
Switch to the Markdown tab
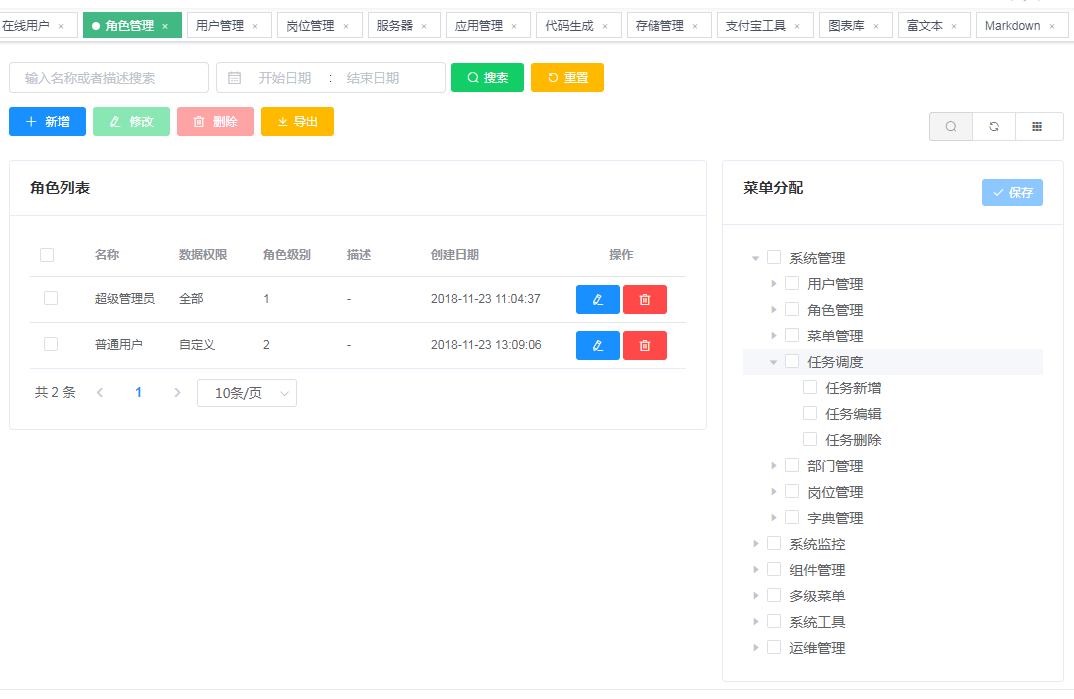click(1012, 26)
